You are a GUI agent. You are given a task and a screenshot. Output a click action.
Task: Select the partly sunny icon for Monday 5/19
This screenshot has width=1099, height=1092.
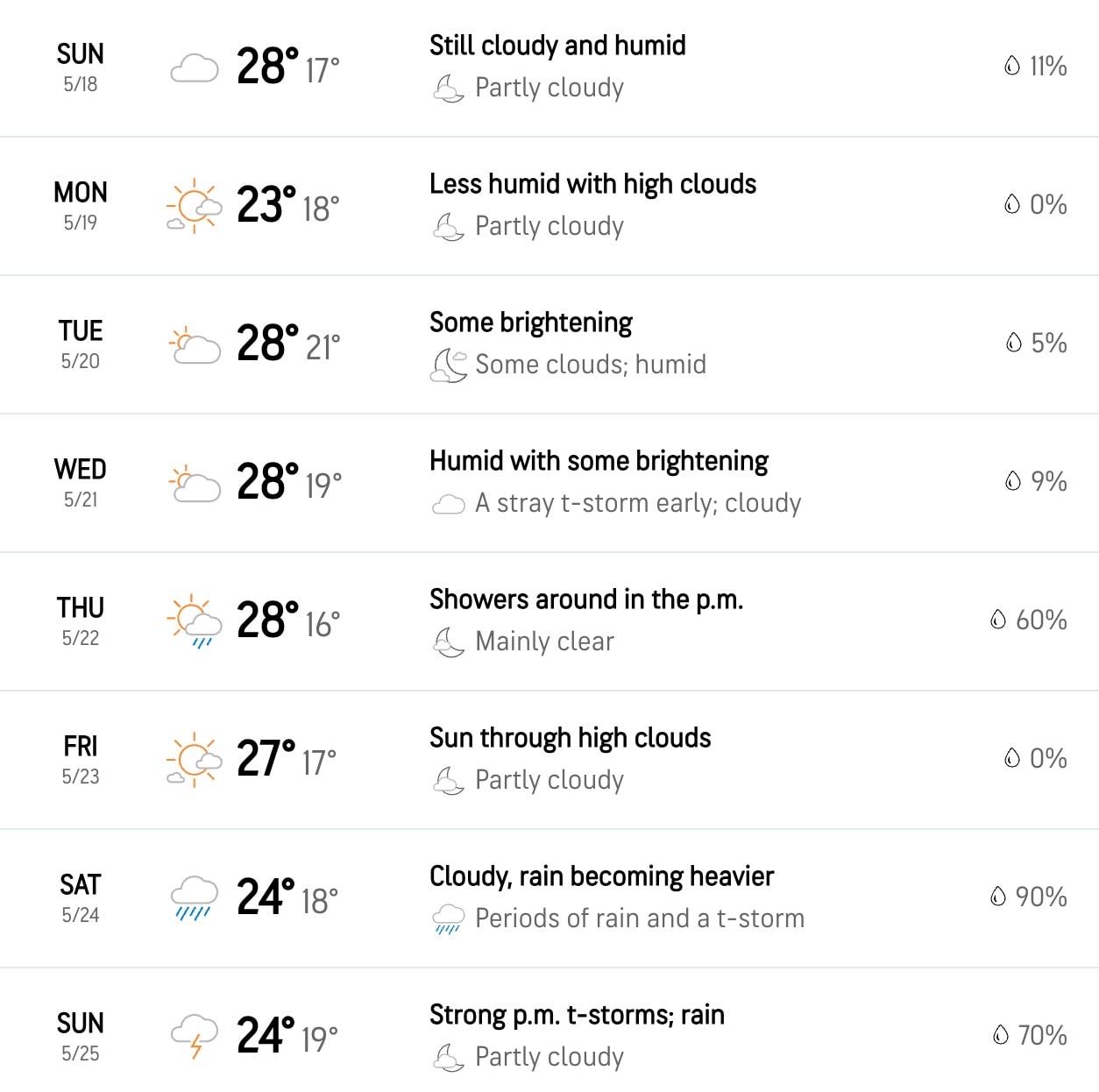point(195,204)
